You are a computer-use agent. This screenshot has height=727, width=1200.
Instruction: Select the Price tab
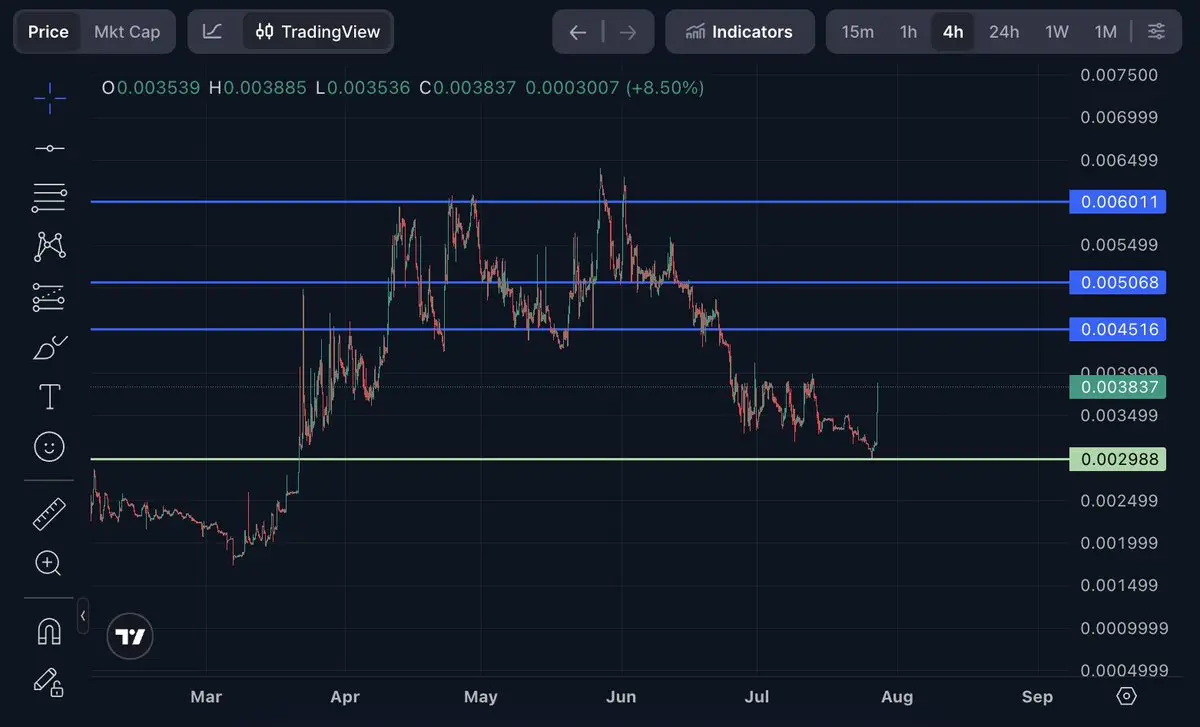(x=48, y=32)
